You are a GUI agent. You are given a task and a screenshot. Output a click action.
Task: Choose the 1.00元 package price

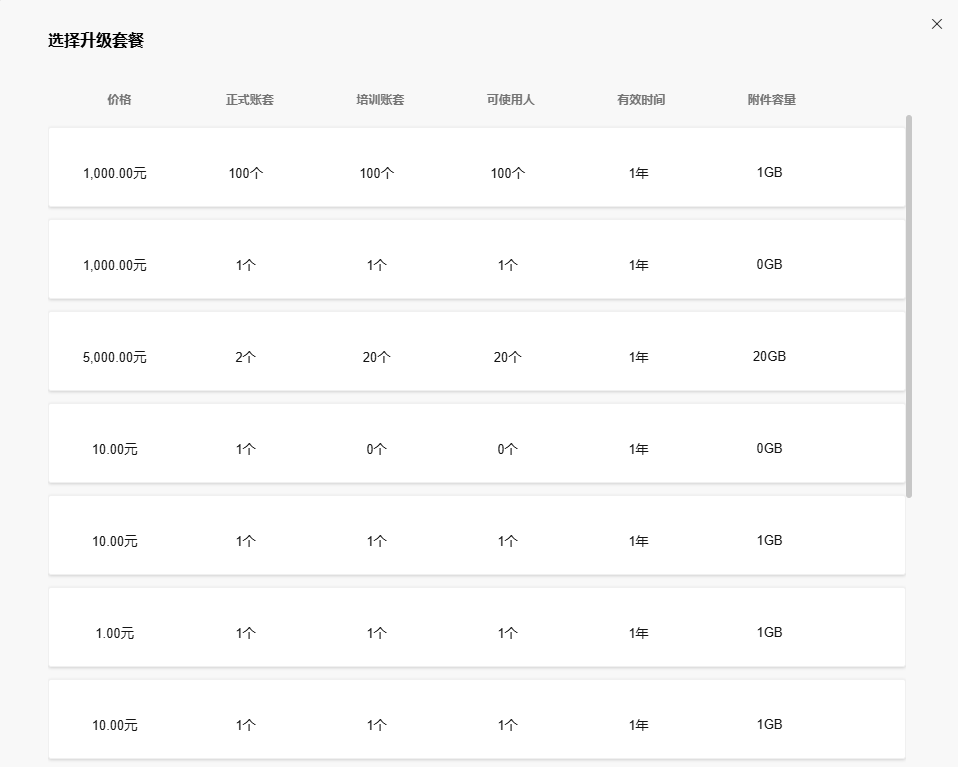(x=115, y=633)
